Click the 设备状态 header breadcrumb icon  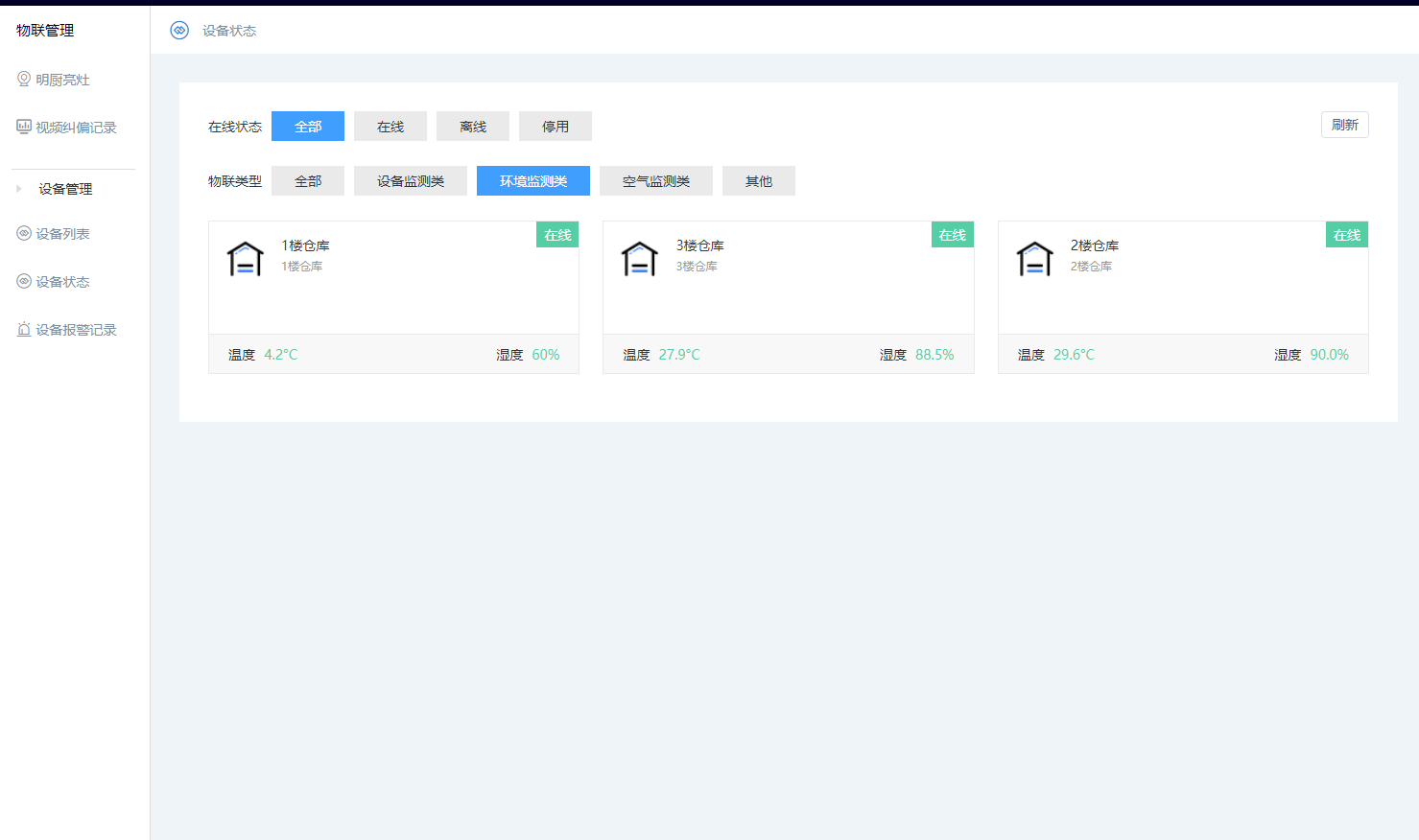179,31
